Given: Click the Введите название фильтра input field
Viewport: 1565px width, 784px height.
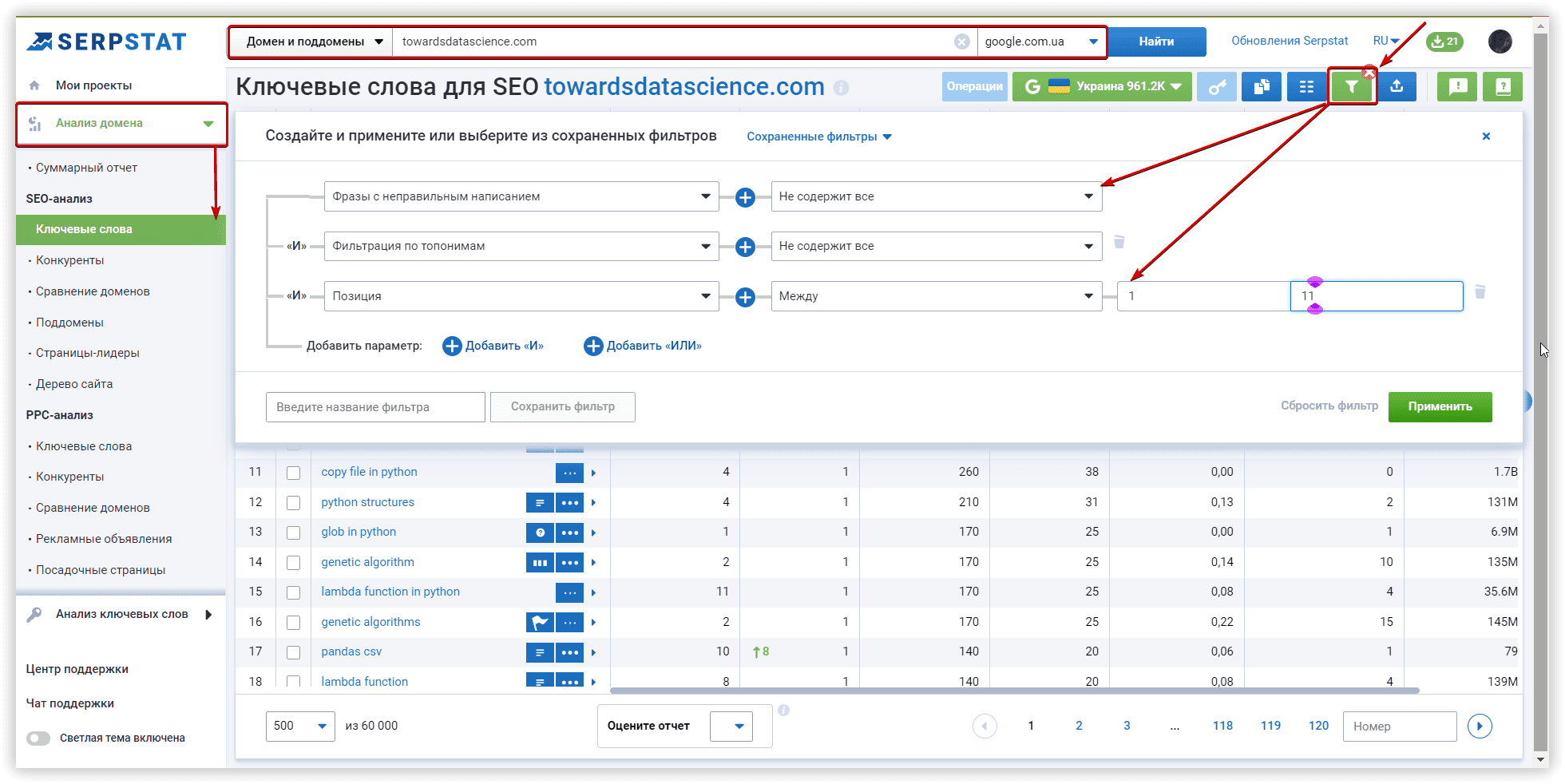Looking at the screenshot, I should pos(375,407).
